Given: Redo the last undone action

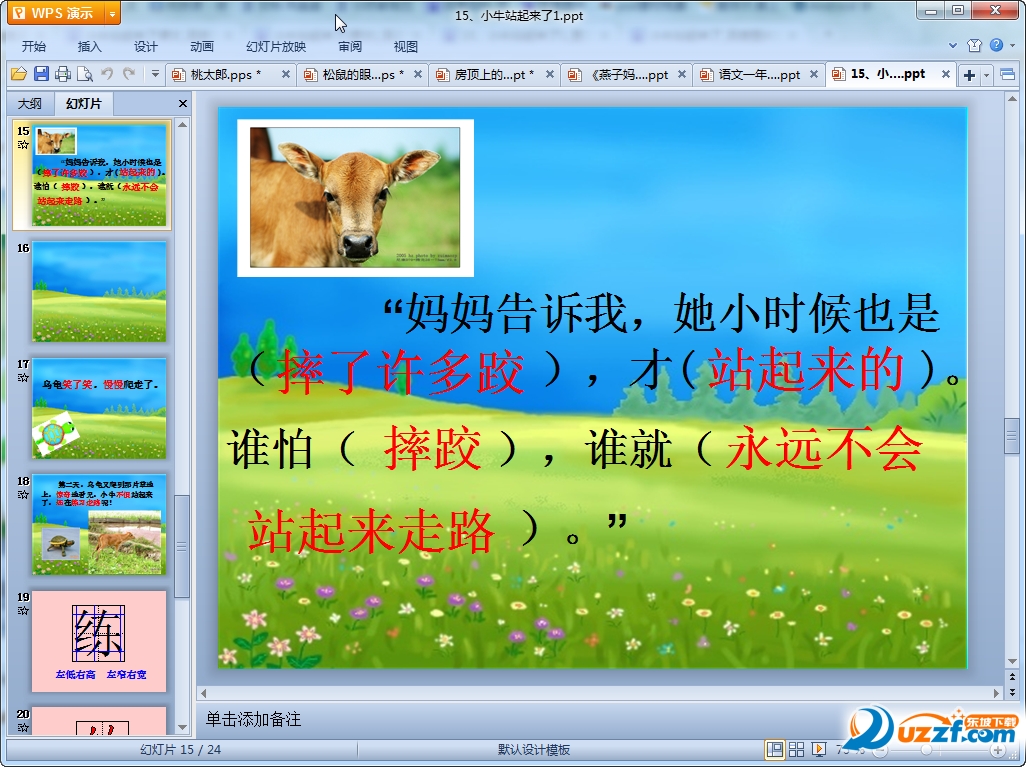Looking at the screenshot, I should coord(129,74).
